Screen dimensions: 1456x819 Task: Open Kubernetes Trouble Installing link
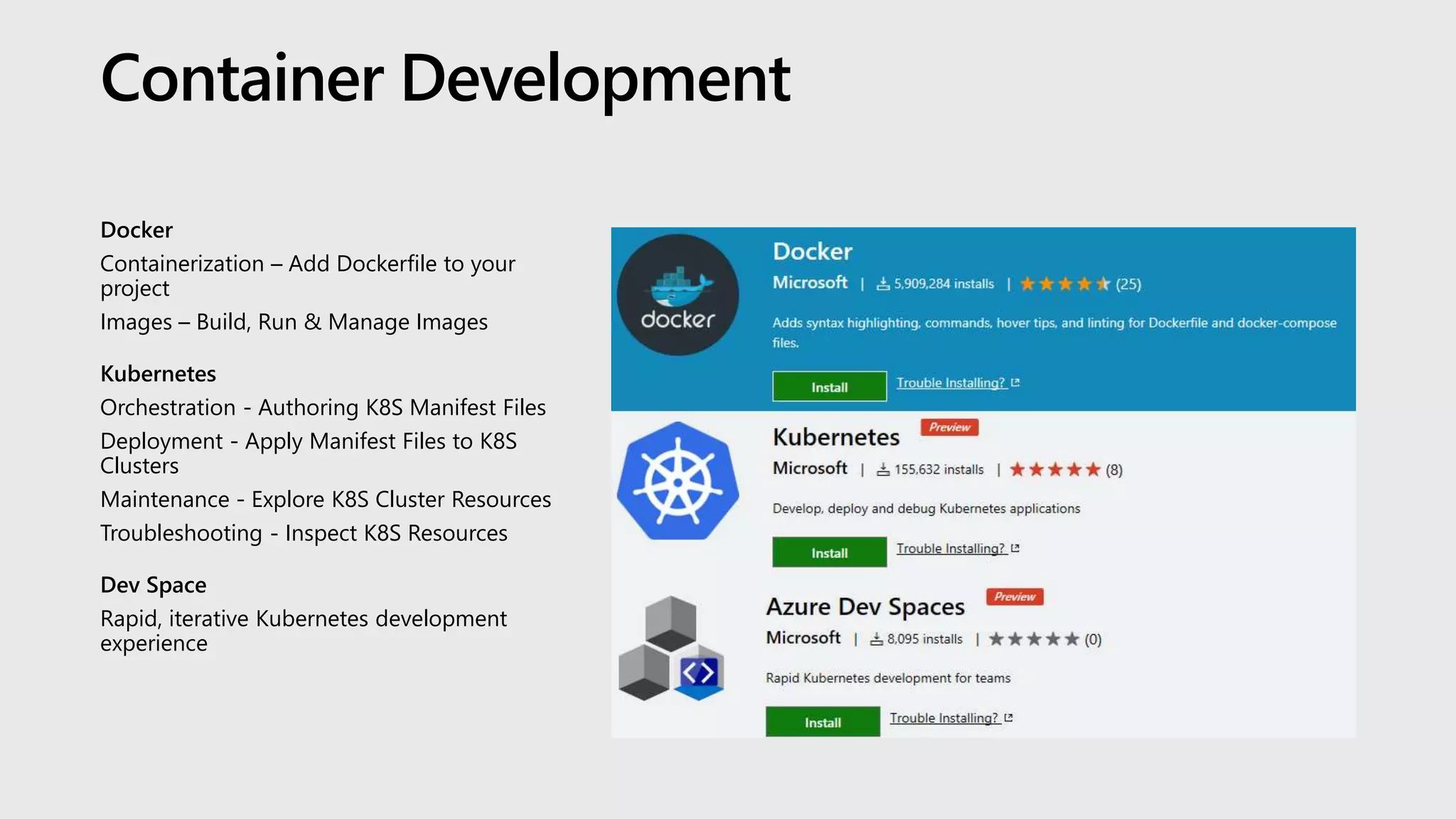[951, 548]
